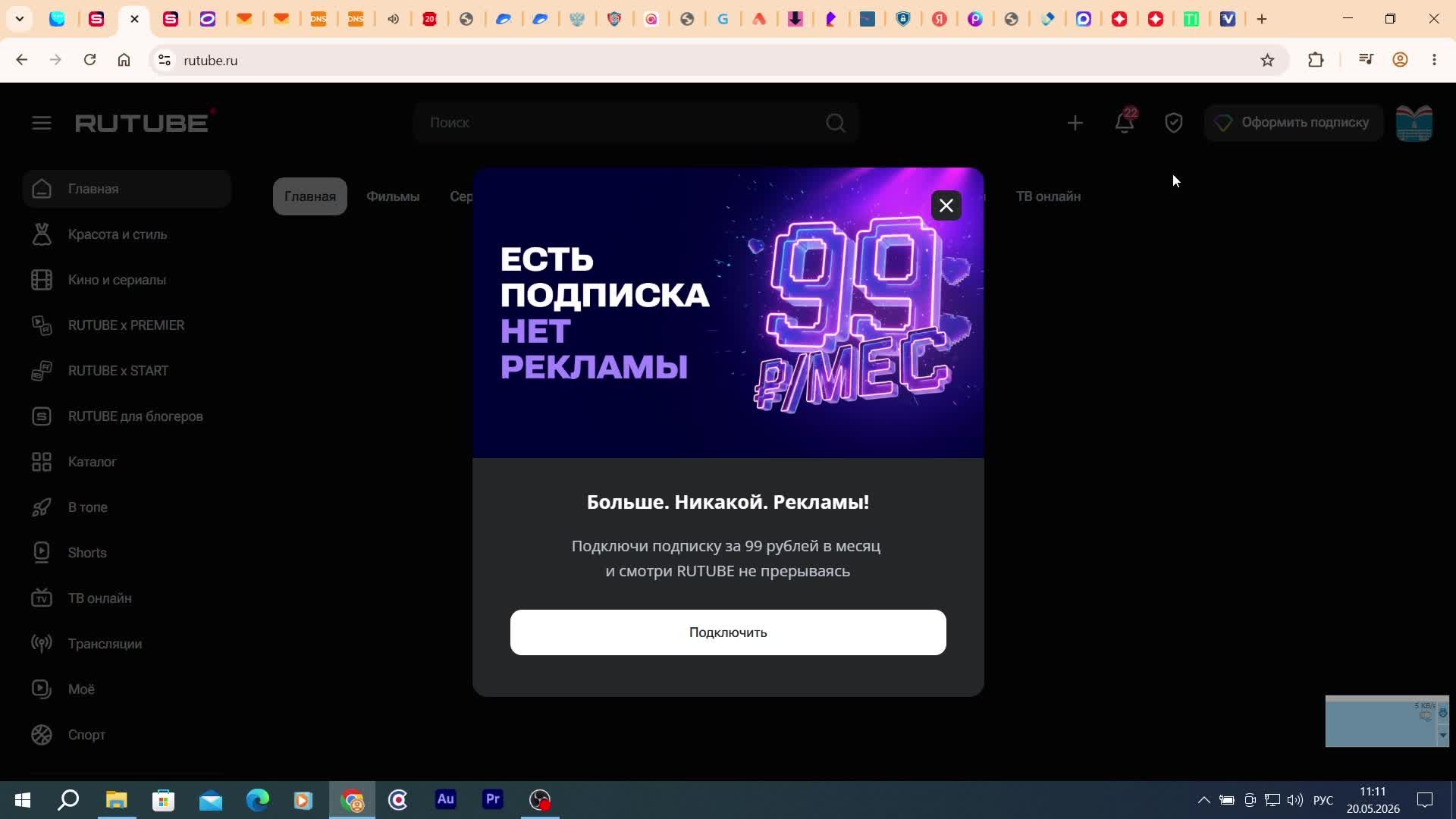This screenshot has height=819, width=1456.
Task: Click the film strip icon for Кино и сериалы
Action: [42, 280]
